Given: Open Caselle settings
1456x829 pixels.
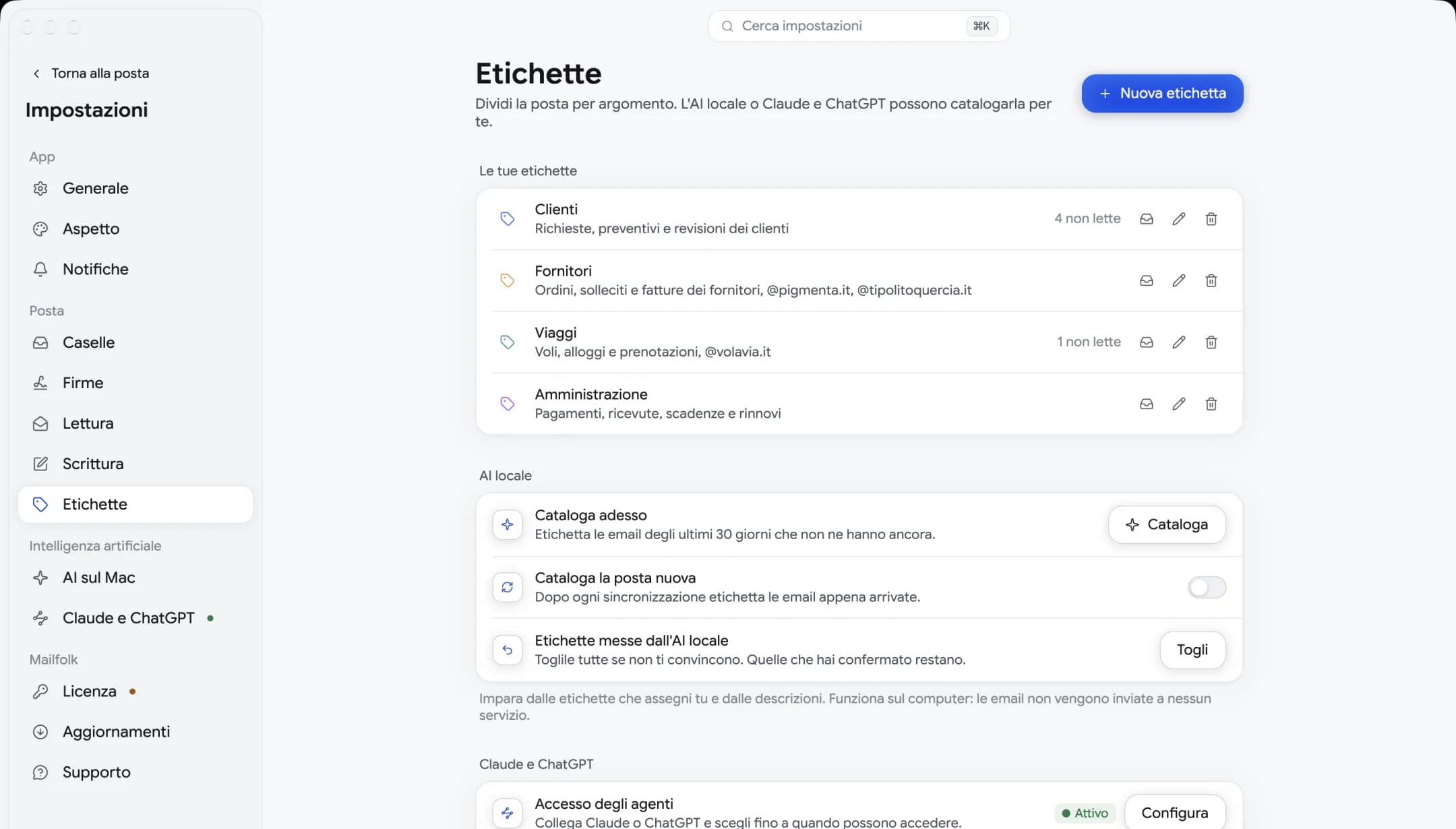Looking at the screenshot, I should coord(135,342).
